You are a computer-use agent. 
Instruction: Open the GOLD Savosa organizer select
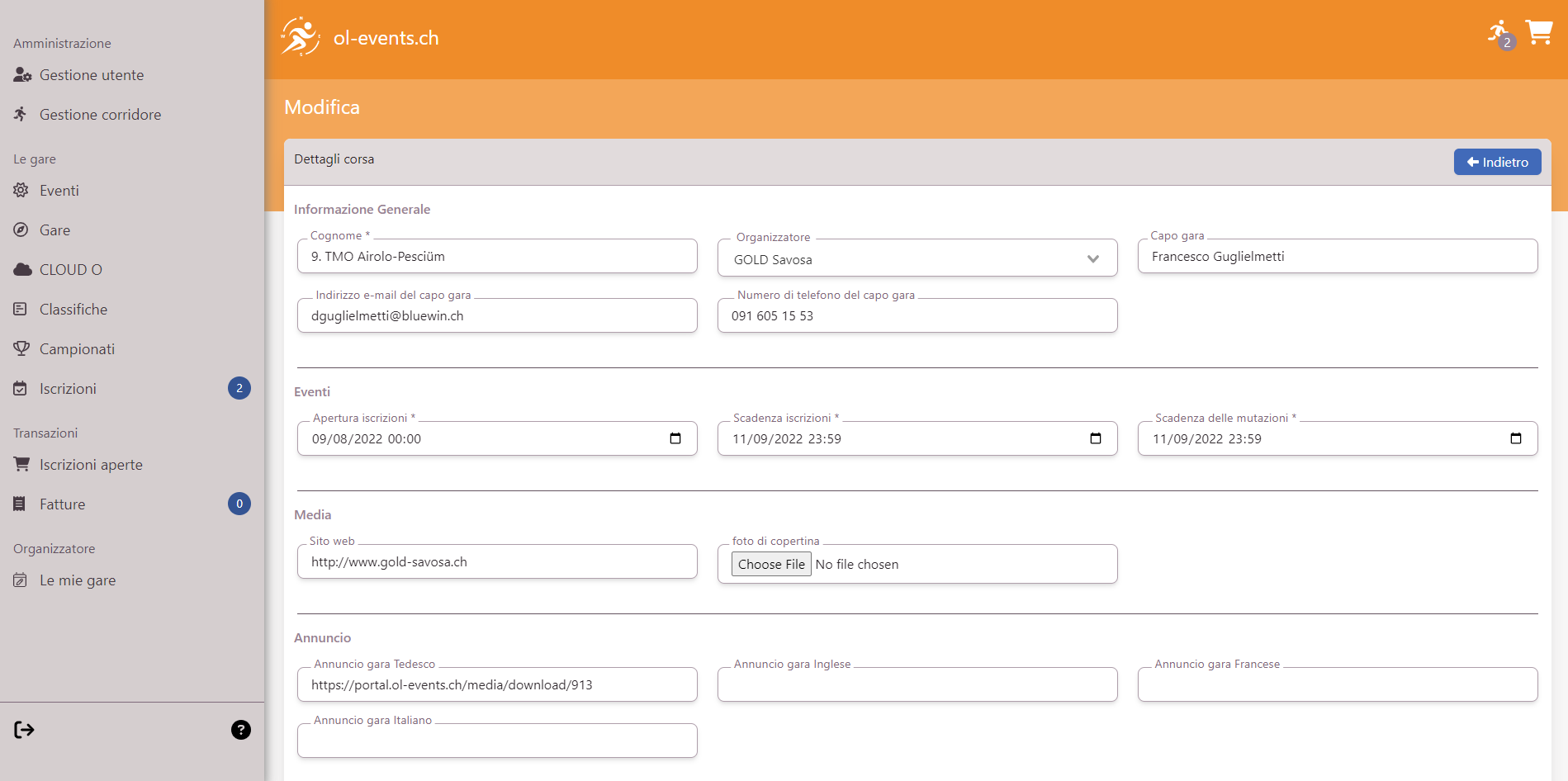click(x=917, y=258)
